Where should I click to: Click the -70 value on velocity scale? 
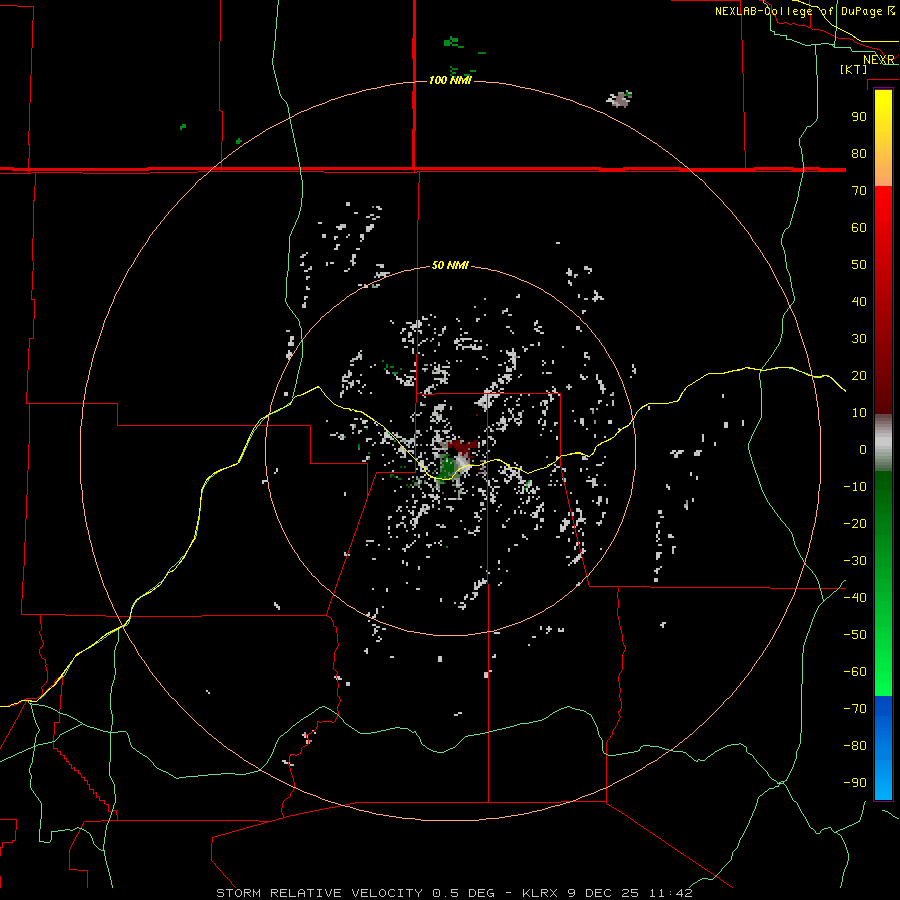coord(855,708)
